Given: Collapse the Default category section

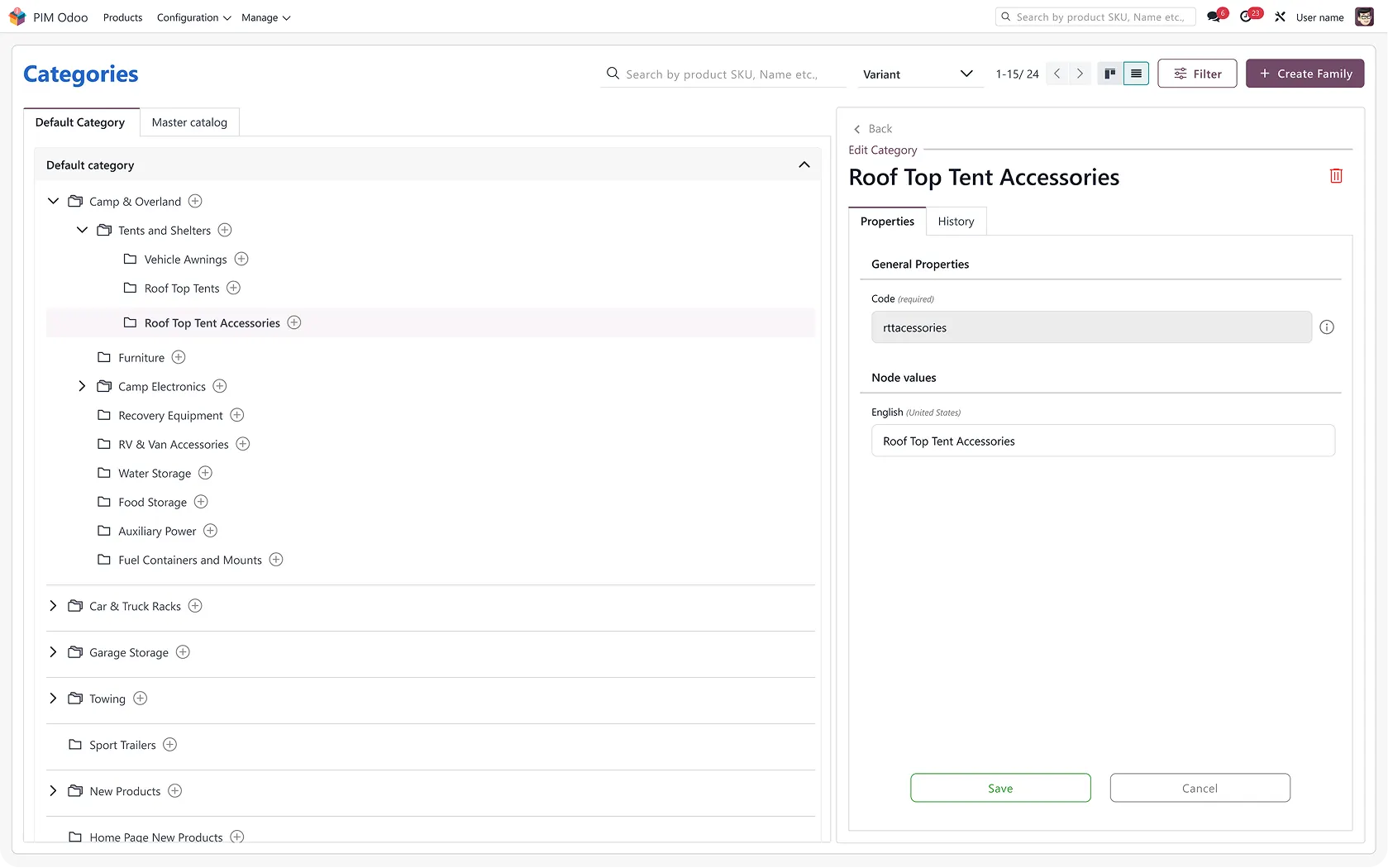Looking at the screenshot, I should point(804,165).
